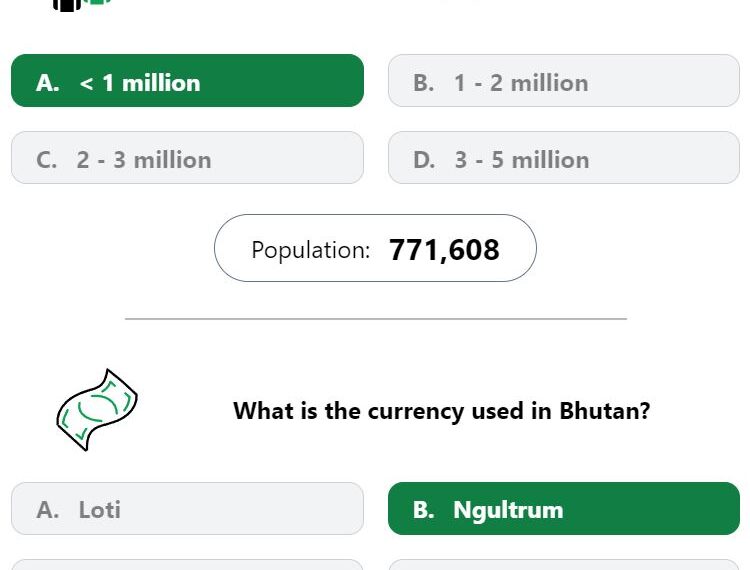Image resolution: width=750 pixels, height=570 pixels.
Task: Click the Population result pill
Action: 375,248
